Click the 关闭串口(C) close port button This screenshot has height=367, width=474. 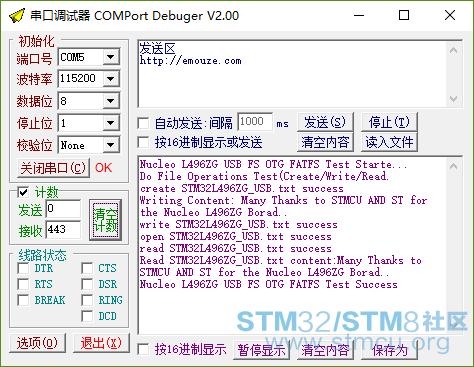53,168
